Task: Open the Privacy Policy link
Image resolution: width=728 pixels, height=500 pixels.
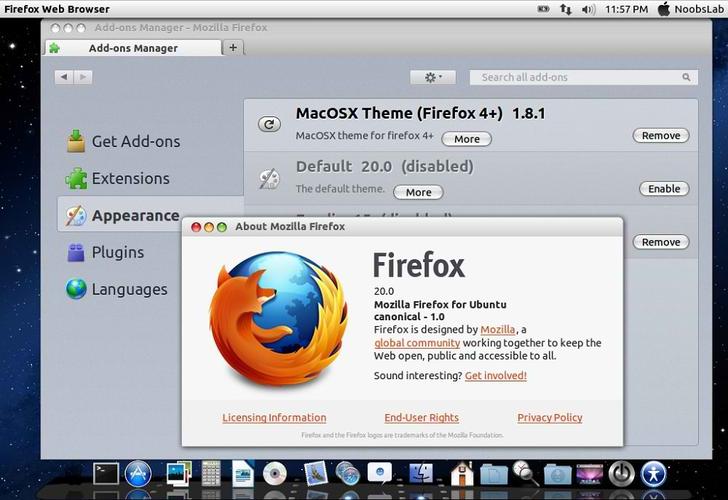Action: point(550,417)
